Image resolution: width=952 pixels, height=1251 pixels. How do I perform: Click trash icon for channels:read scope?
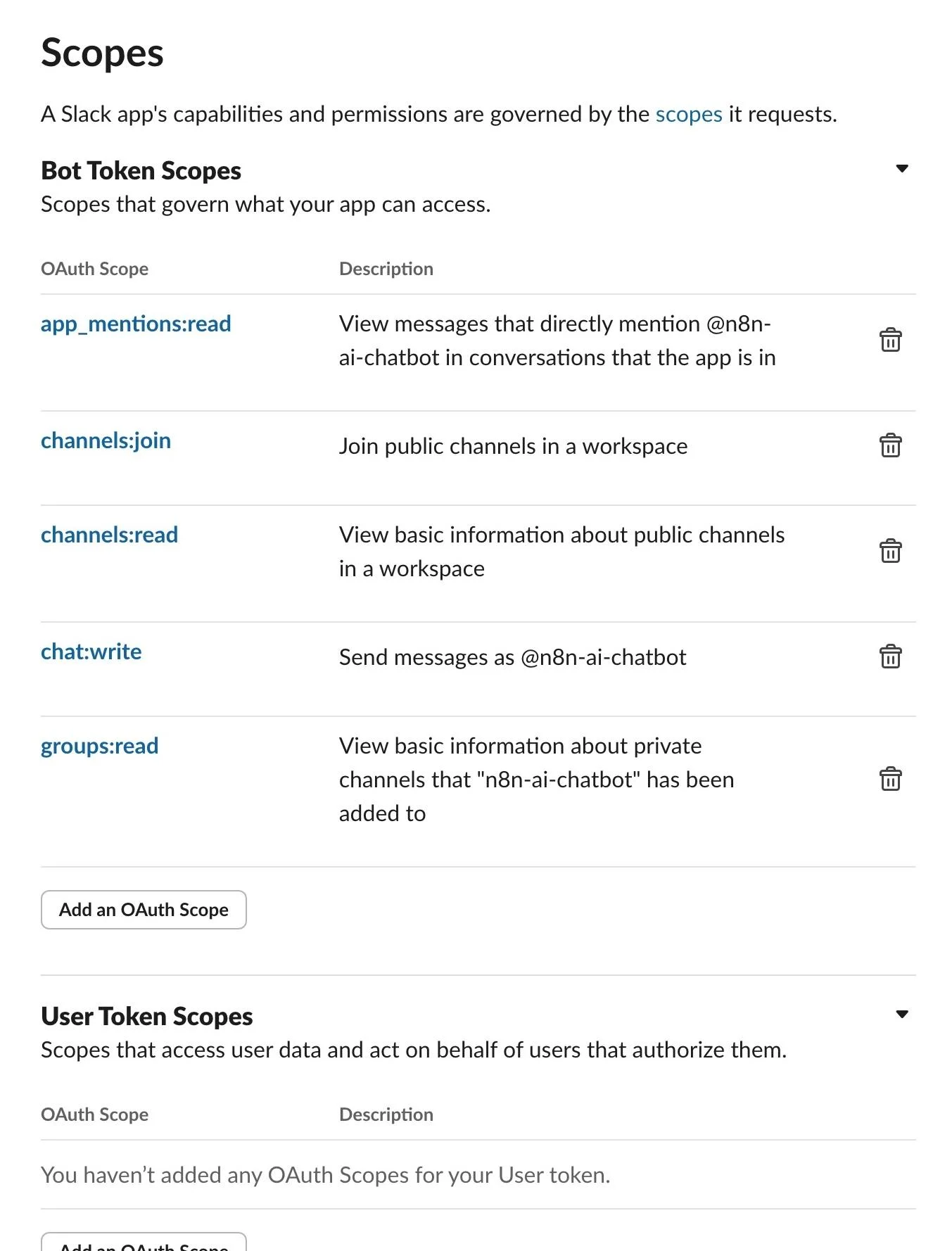tap(890, 551)
